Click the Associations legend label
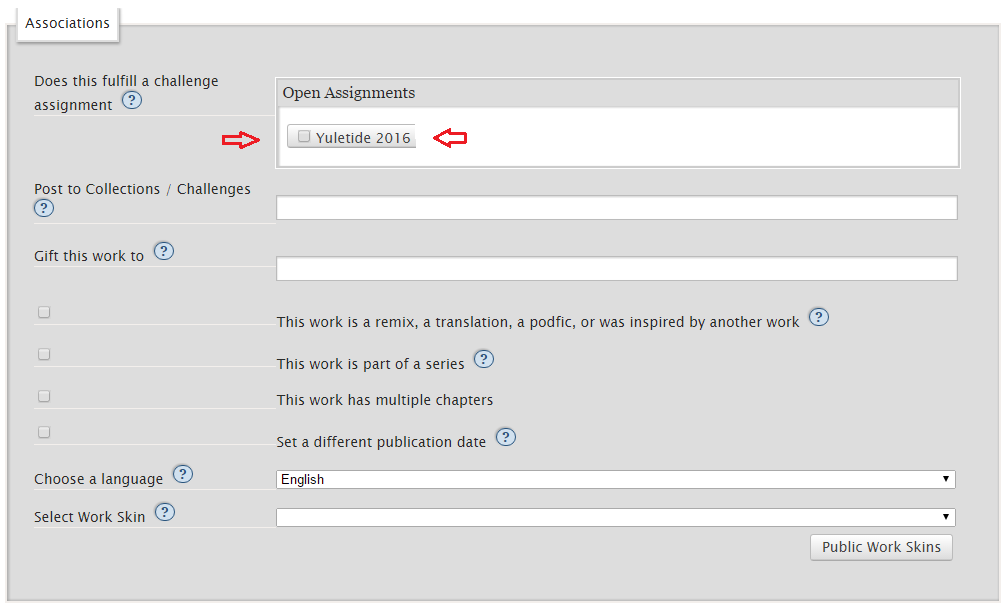The height and width of the screenshot is (608, 1007). click(67, 23)
